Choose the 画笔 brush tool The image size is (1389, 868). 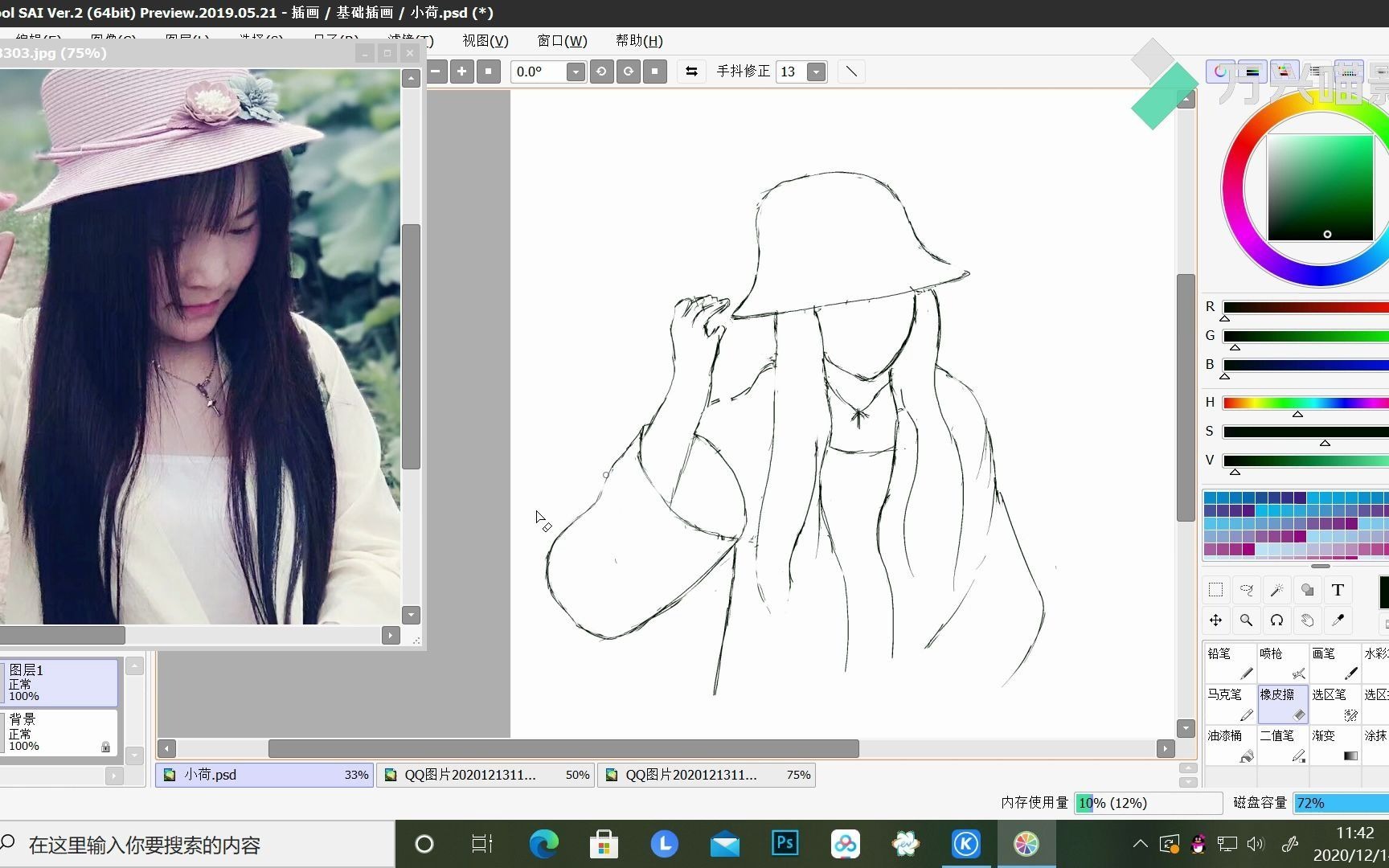1334,663
